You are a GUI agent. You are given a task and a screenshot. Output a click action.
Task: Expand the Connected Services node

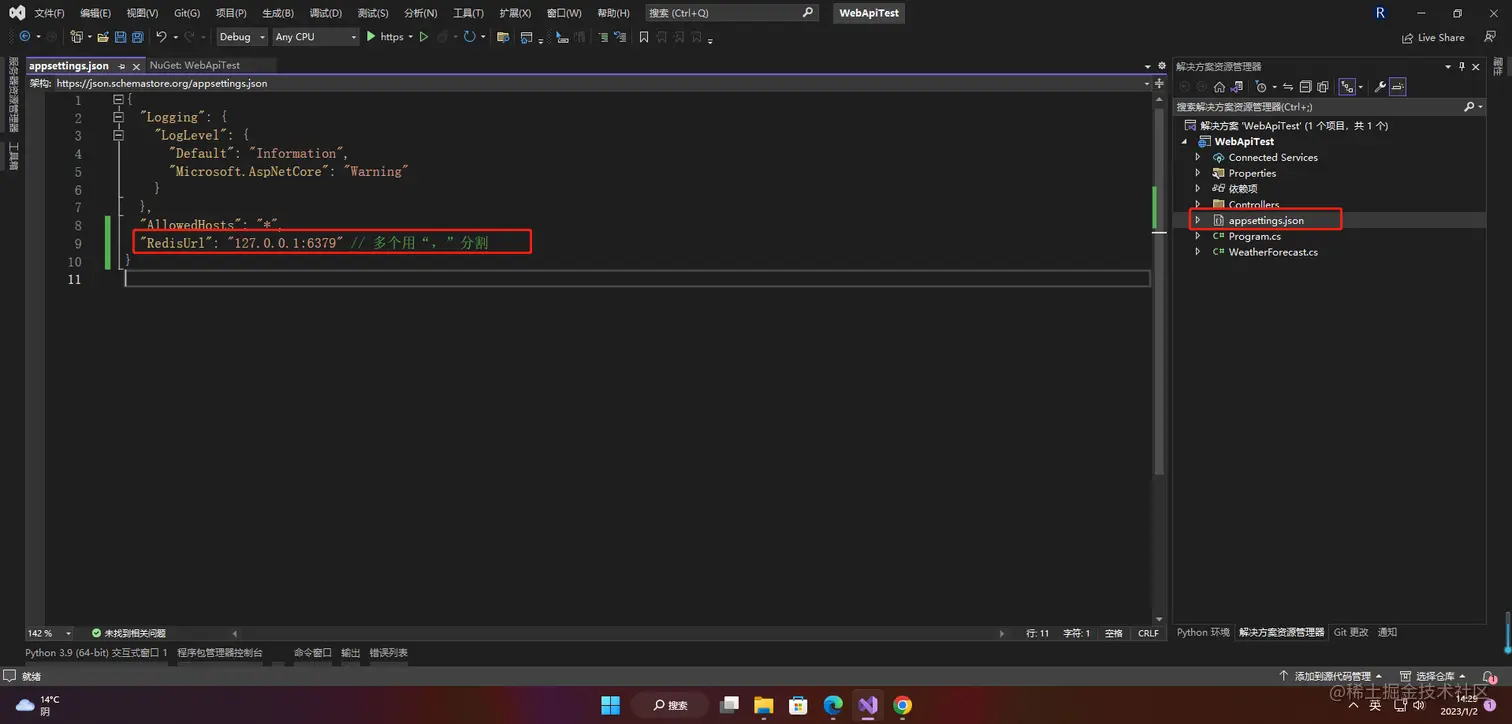(x=1198, y=157)
